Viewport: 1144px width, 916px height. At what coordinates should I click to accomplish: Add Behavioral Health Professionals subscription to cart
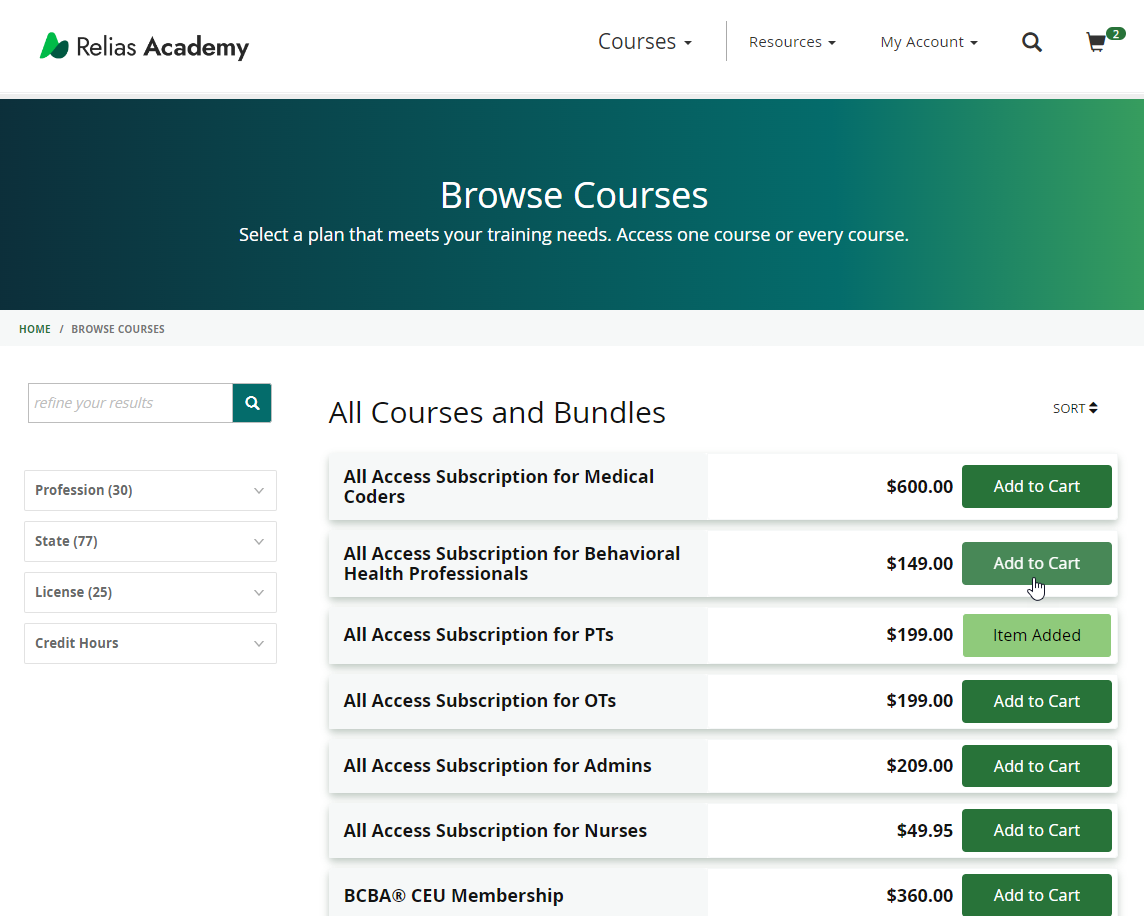[1036, 563]
